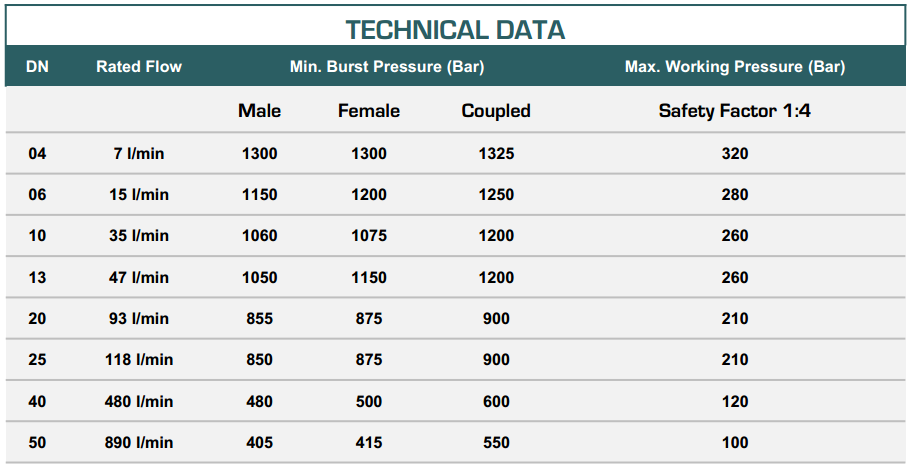Click the 890 l/min rated flow cell
The image size is (909, 474).
coord(139,443)
